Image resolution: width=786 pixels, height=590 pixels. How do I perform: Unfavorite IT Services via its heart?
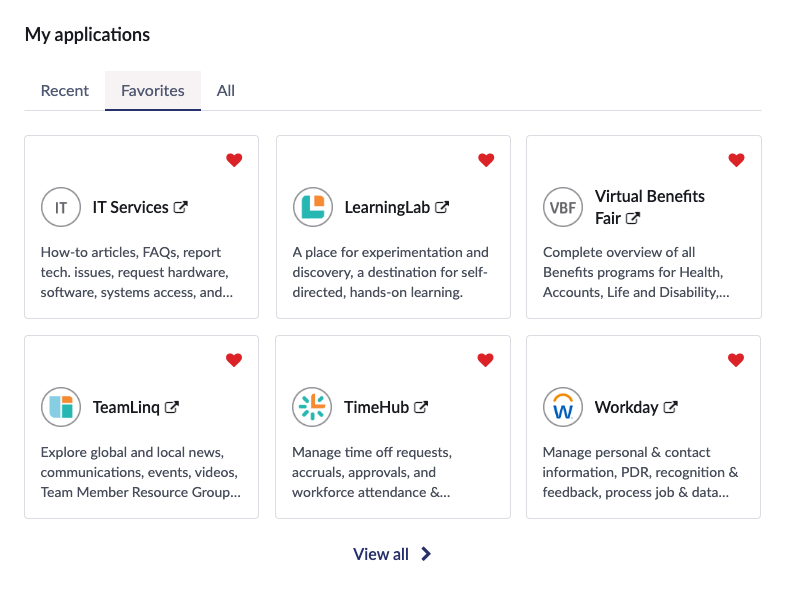point(234,160)
